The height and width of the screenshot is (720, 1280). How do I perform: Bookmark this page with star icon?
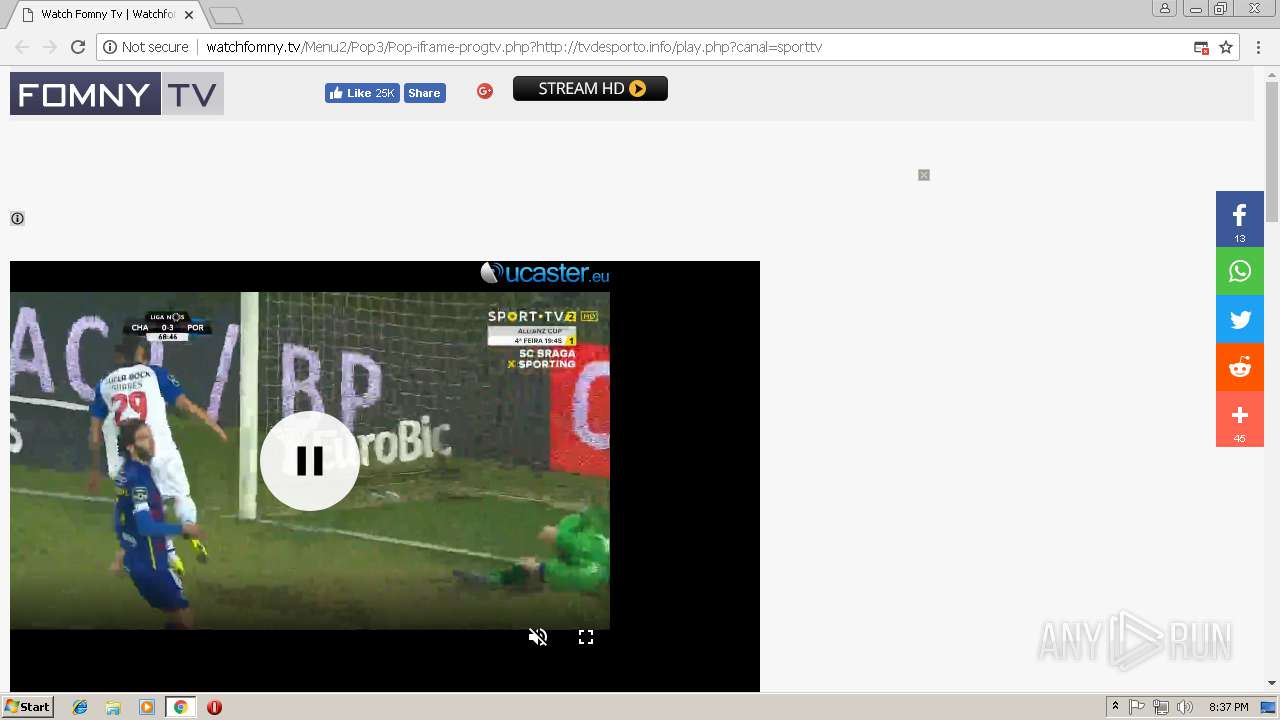(x=1226, y=47)
